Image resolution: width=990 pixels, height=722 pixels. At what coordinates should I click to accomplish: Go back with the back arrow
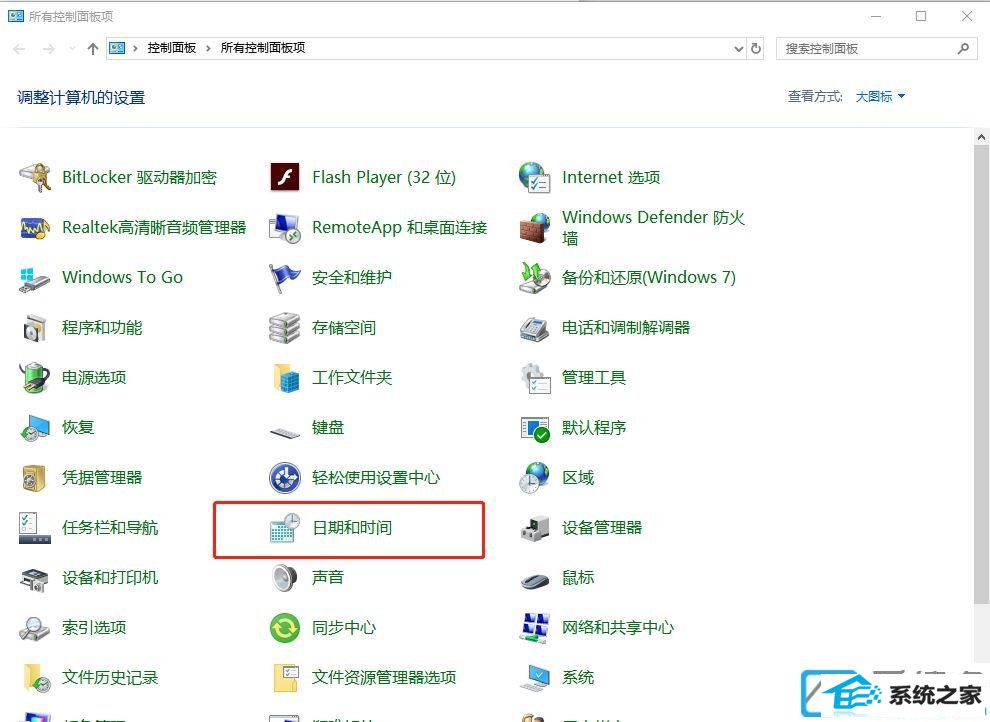(20, 49)
